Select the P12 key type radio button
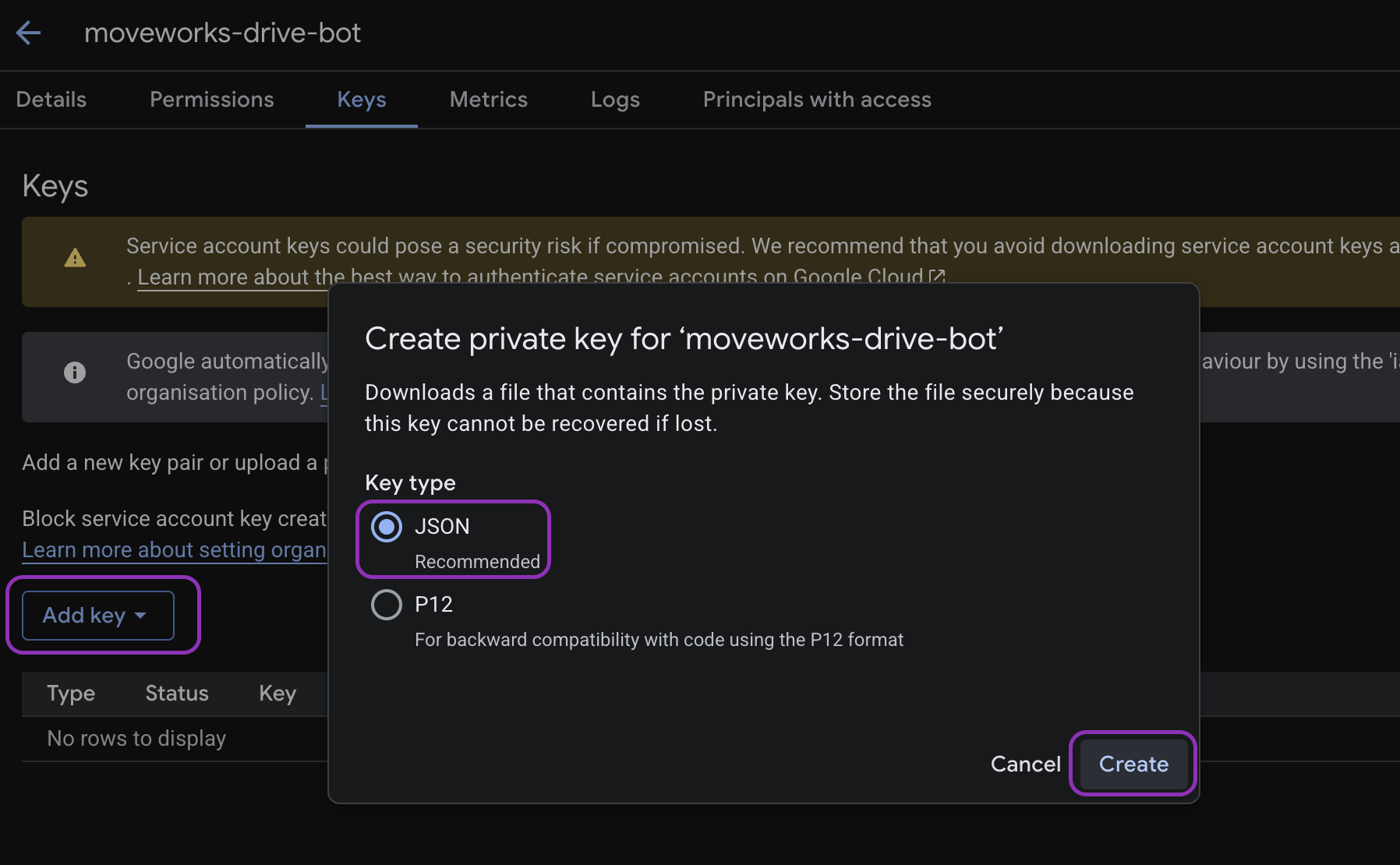The height and width of the screenshot is (865, 1400). coord(387,605)
